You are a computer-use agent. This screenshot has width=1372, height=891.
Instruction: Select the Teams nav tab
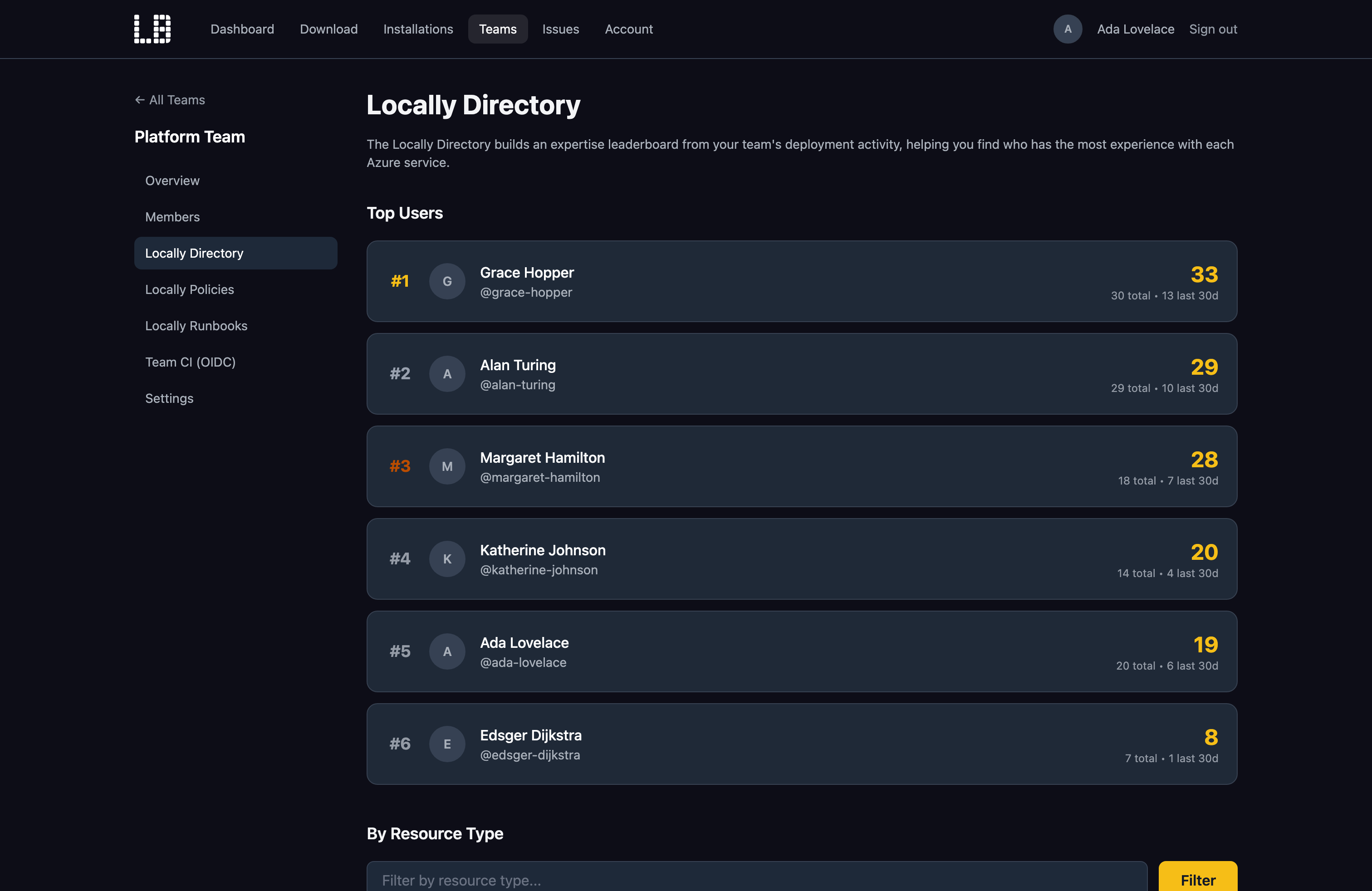[x=498, y=29]
